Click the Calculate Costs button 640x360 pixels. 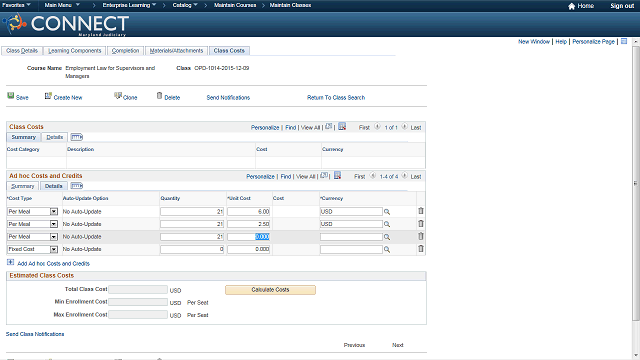click(270, 290)
